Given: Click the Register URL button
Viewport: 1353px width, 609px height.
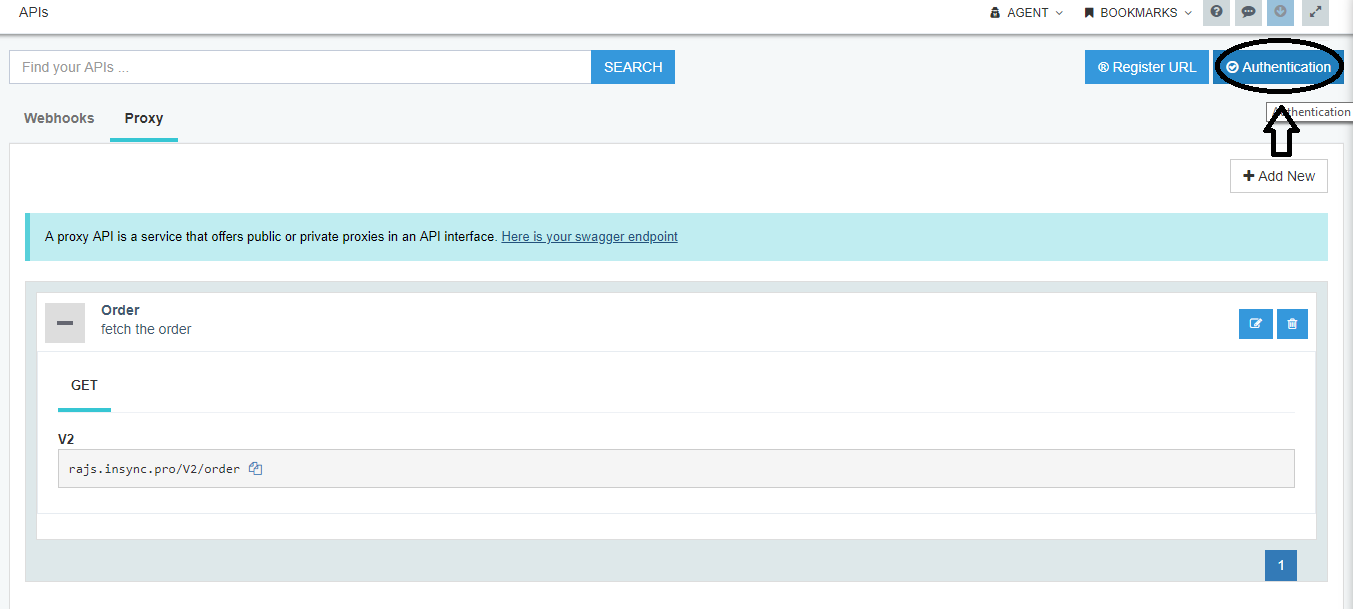Looking at the screenshot, I should [1146, 67].
